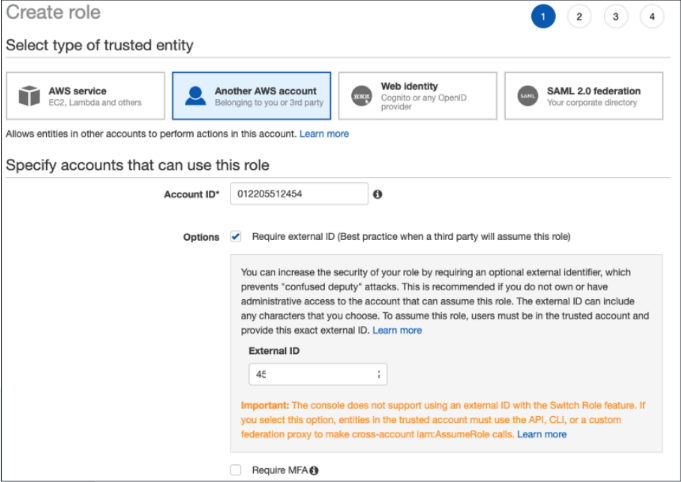This screenshot has height=482, width=681.
Task: Click into the Account ID input field
Action: coord(299,194)
